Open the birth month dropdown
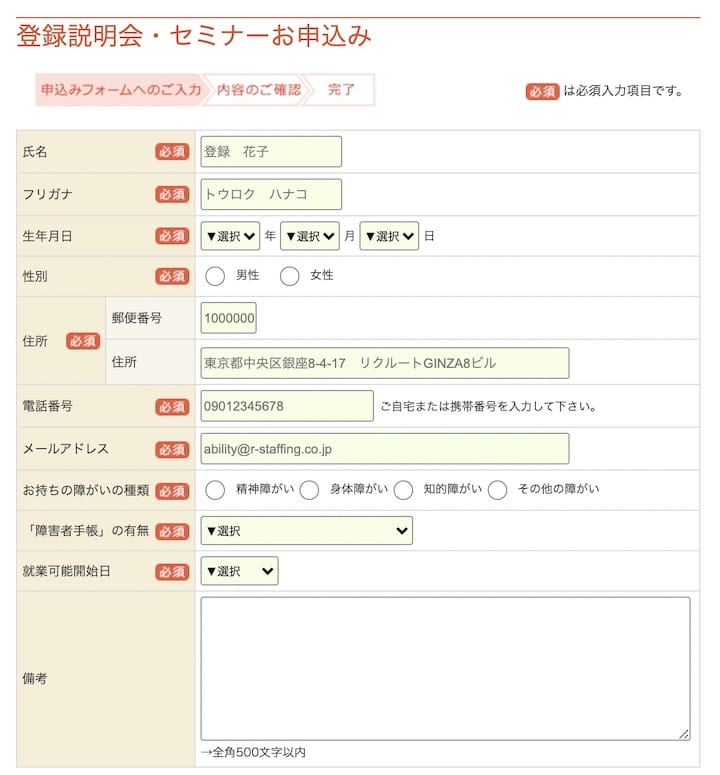The image size is (720, 775). click(310, 236)
